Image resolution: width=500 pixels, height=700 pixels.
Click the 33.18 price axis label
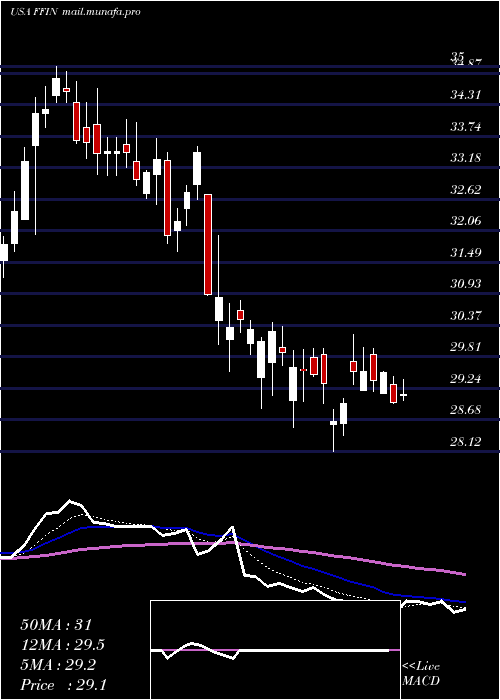(465, 158)
